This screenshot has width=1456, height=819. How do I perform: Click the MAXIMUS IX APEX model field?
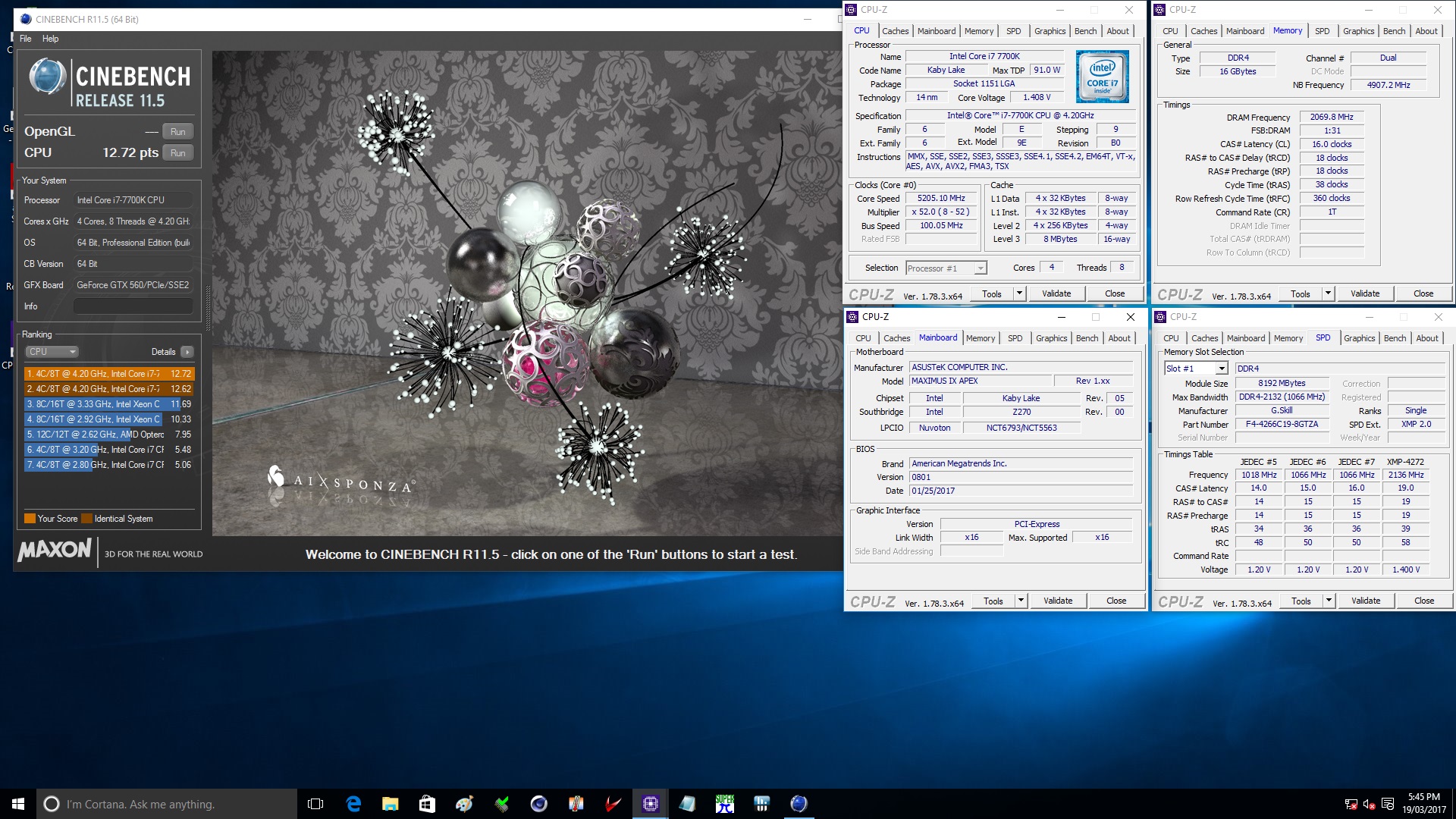[980, 381]
